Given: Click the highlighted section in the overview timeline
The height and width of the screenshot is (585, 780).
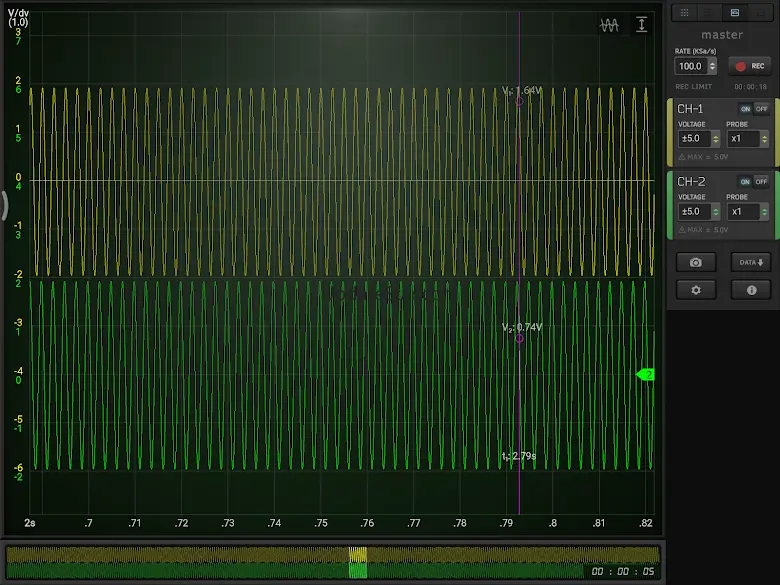Looking at the screenshot, I should point(358,562).
